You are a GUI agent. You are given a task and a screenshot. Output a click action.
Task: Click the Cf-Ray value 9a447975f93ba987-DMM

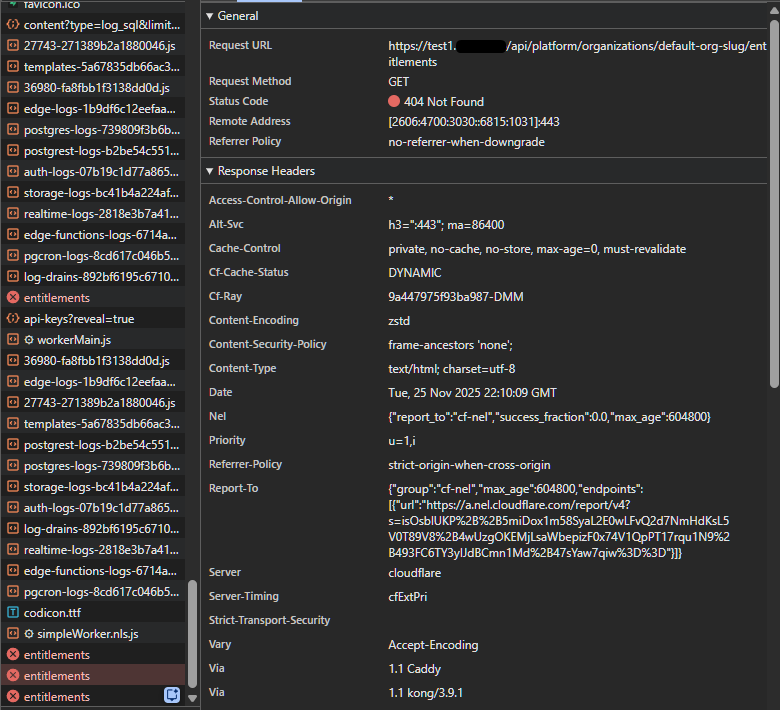[x=456, y=297]
